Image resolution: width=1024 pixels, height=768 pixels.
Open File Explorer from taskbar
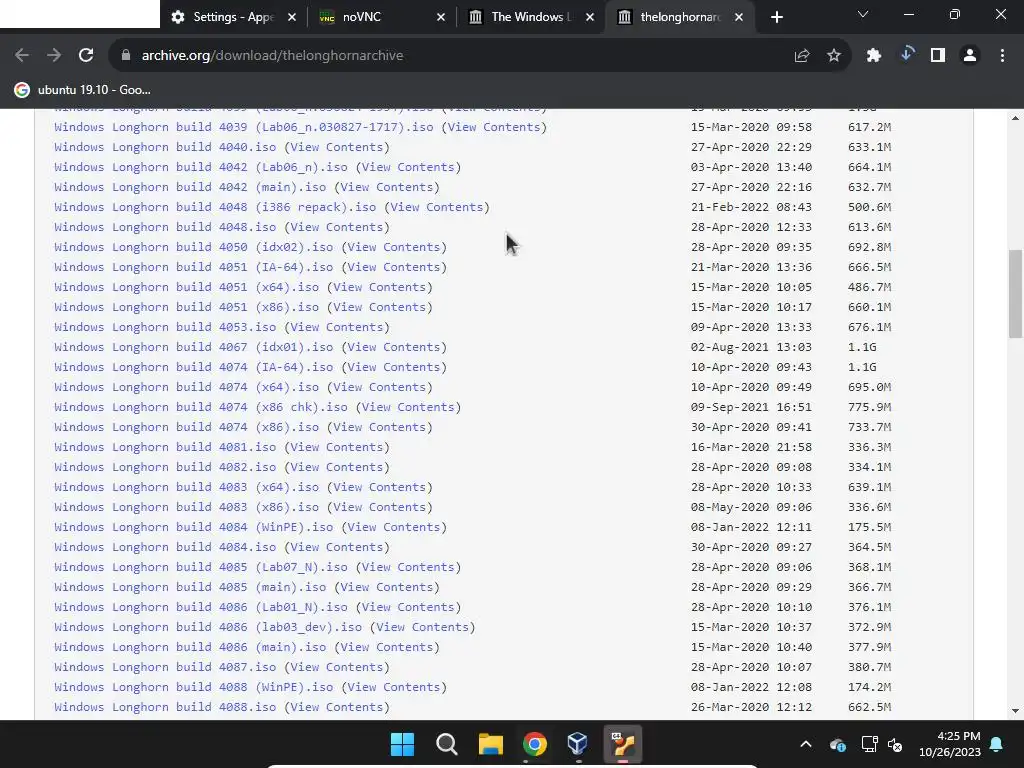click(490, 744)
